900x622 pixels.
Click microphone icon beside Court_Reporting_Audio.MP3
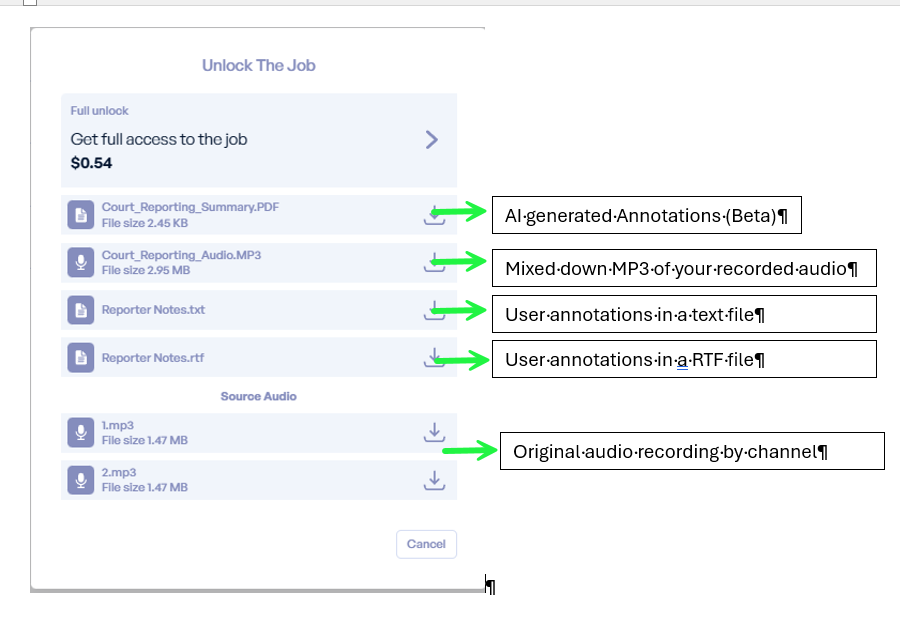click(x=81, y=263)
